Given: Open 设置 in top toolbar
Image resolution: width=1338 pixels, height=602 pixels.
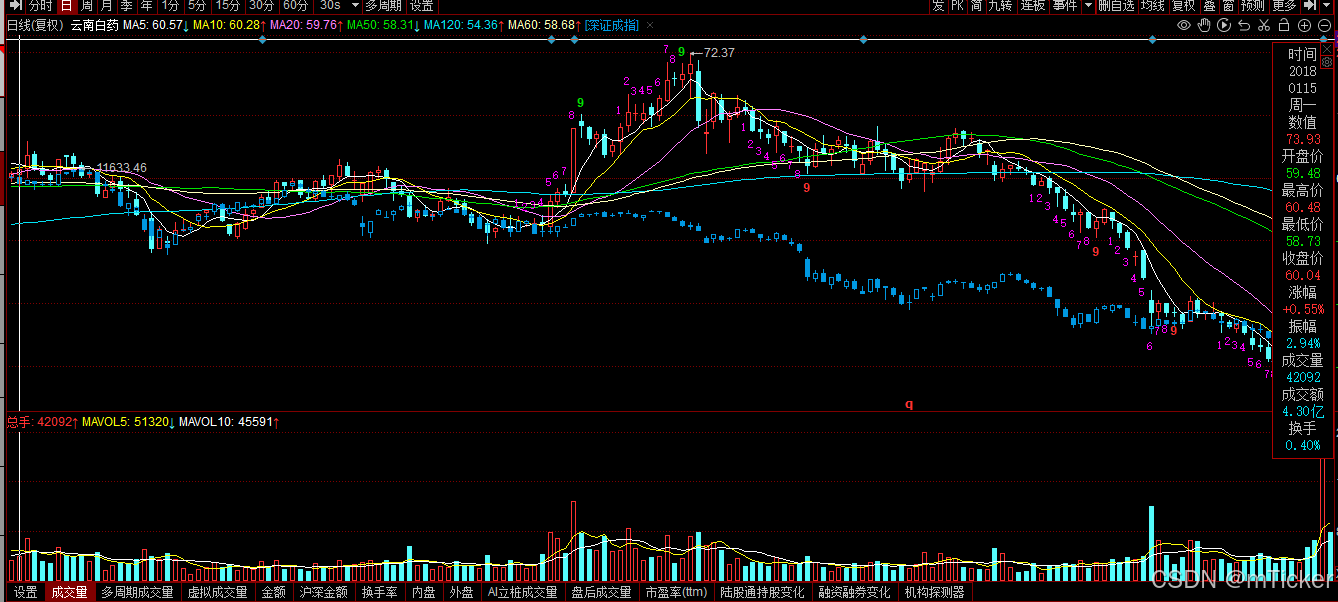Looking at the screenshot, I should [x=421, y=6].
